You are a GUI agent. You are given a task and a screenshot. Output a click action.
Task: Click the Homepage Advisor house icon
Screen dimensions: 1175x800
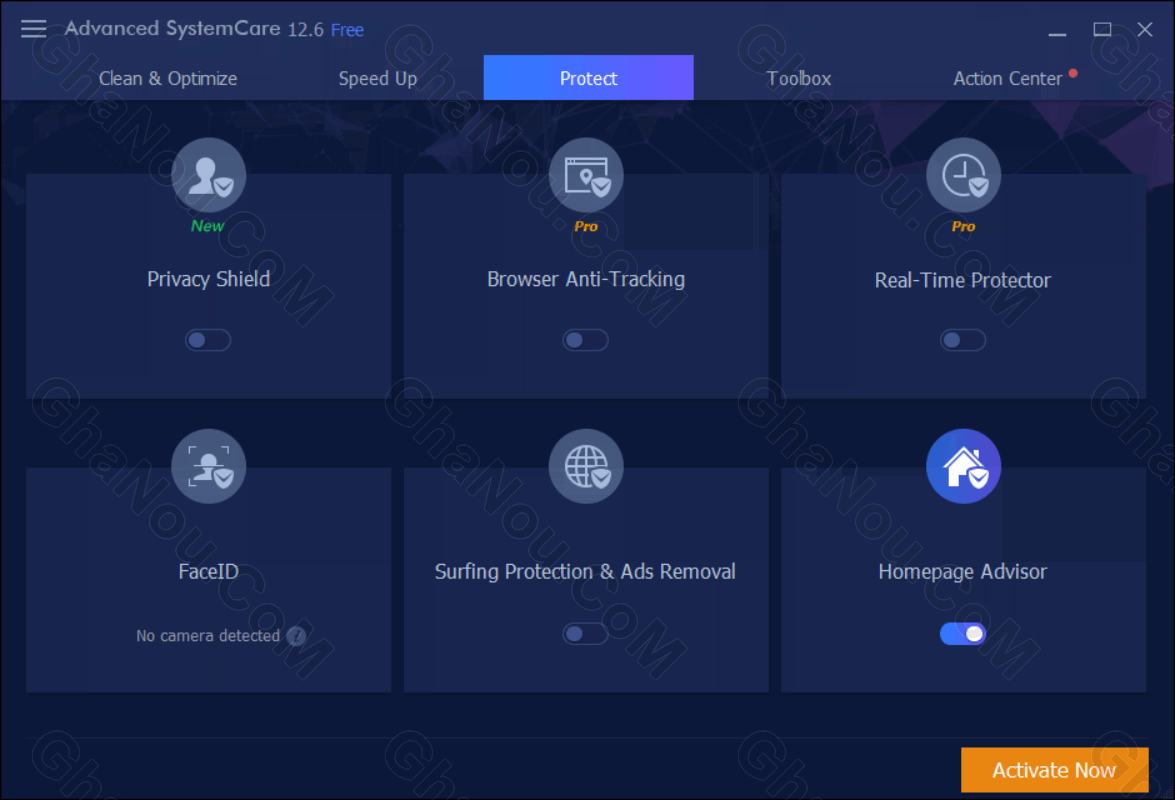[x=963, y=466]
